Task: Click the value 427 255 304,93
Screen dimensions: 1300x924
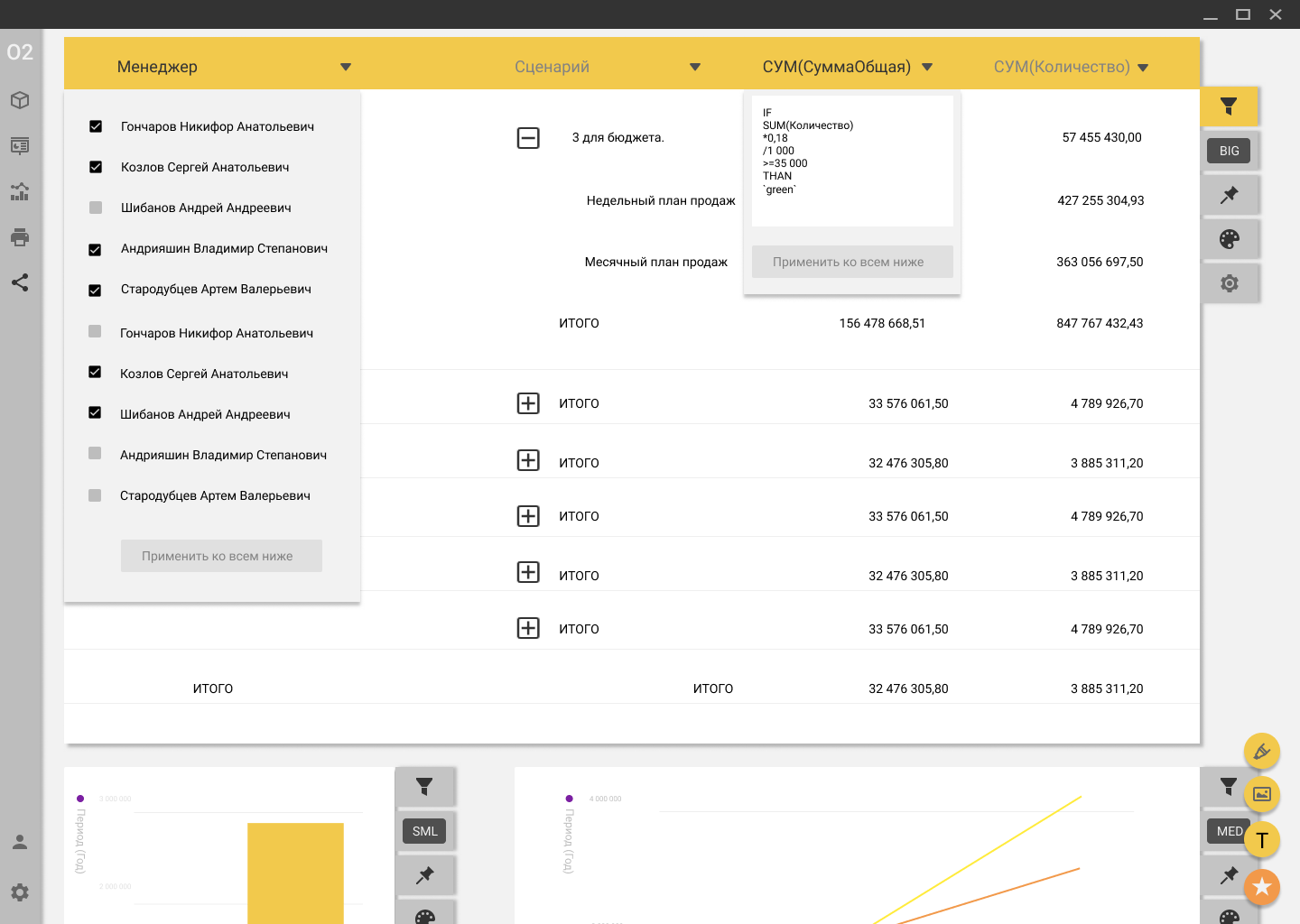Action: (x=1100, y=200)
